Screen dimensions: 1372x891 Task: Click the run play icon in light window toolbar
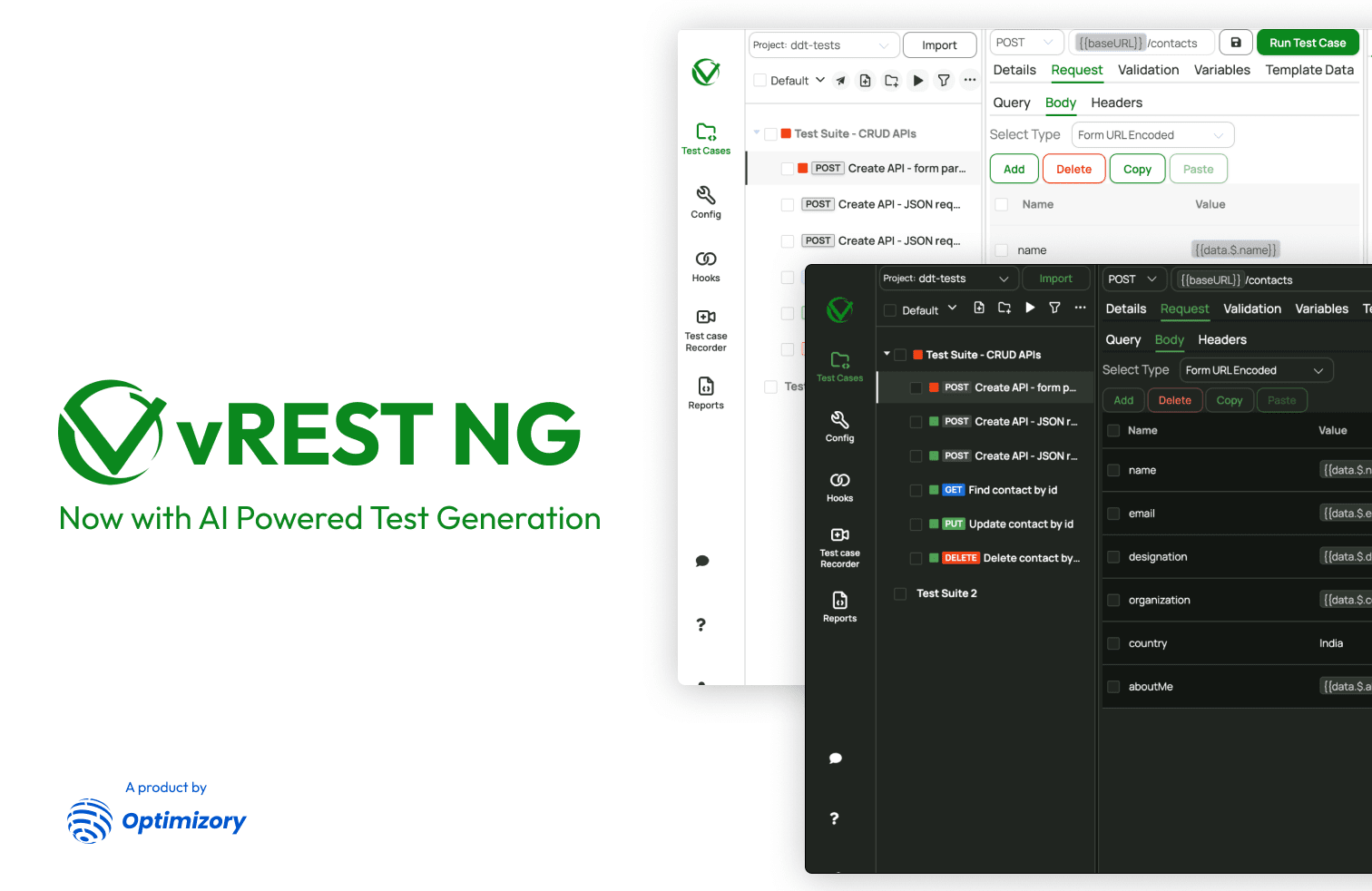click(918, 81)
